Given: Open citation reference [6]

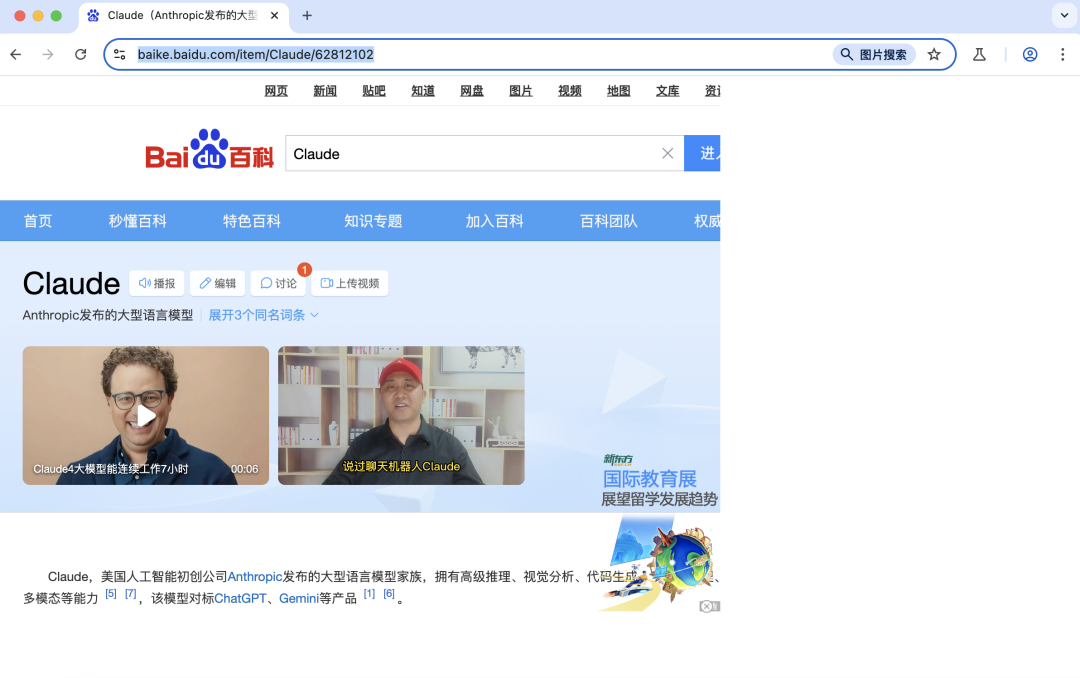Looking at the screenshot, I should pyautogui.click(x=389, y=594).
